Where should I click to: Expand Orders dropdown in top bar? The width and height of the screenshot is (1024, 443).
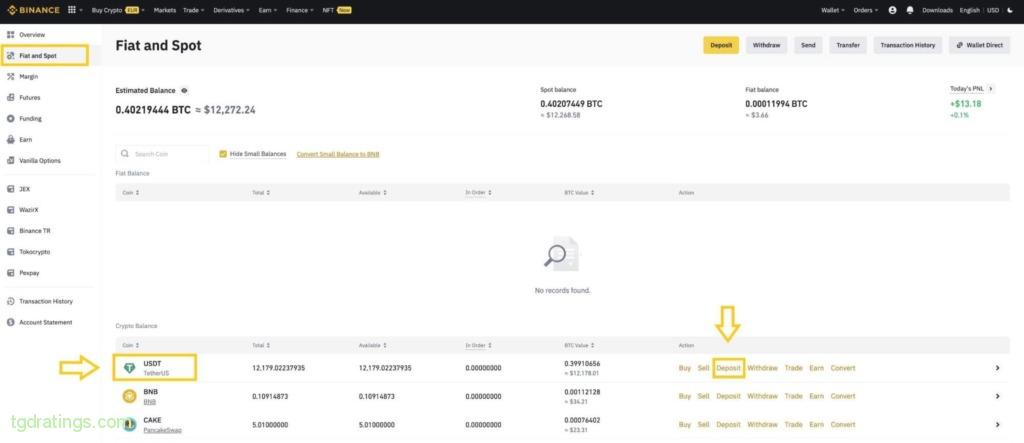click(x=866, y=10)
